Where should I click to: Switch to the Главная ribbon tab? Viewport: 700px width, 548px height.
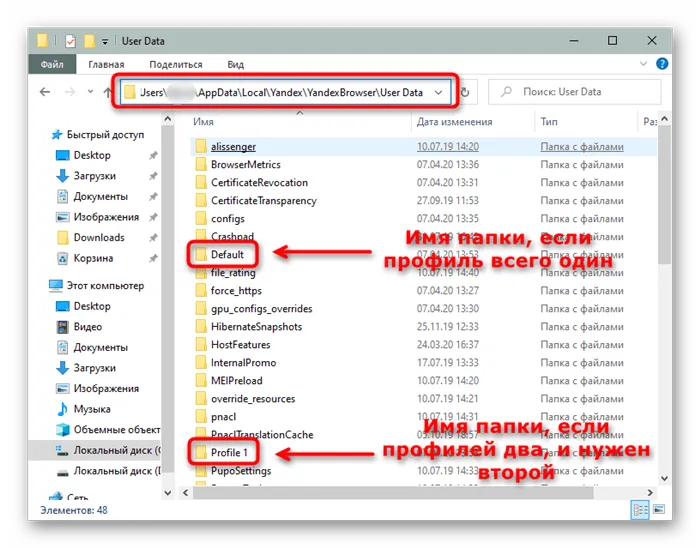tap(106, 65)
